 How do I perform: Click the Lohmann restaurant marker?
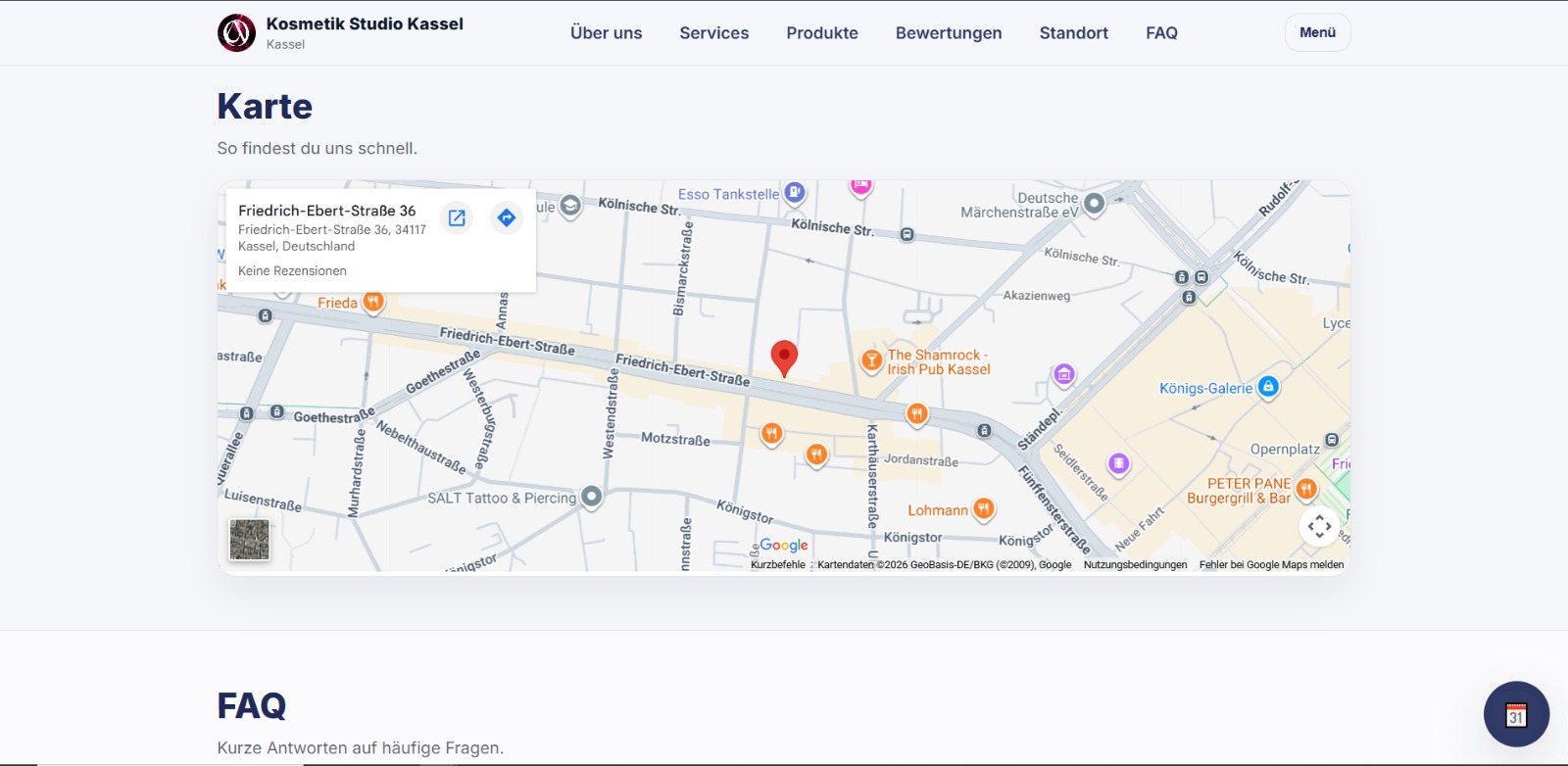pos(983,508)
